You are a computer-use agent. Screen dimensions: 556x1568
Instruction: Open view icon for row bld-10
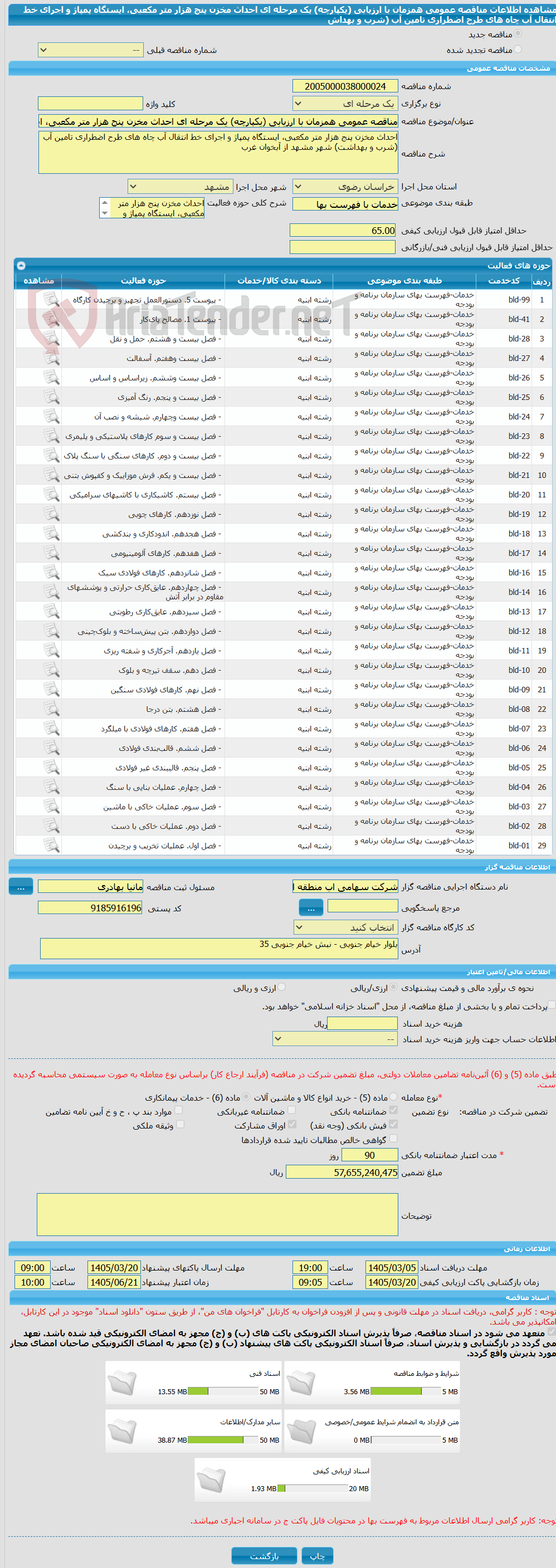pos(52,670)
